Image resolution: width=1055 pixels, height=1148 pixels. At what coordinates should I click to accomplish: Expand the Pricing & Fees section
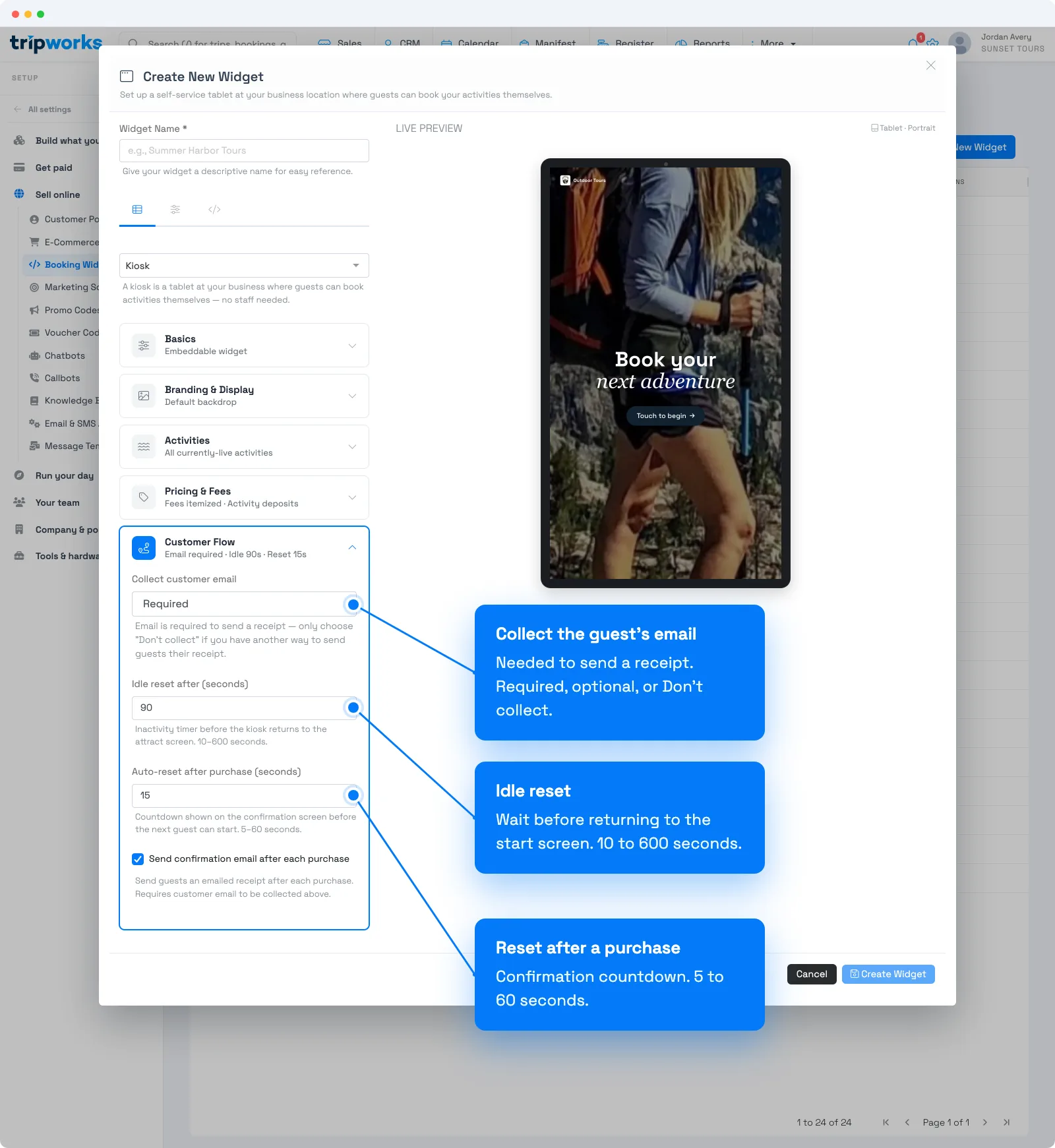pyautogui.click(x=244, y=497)
